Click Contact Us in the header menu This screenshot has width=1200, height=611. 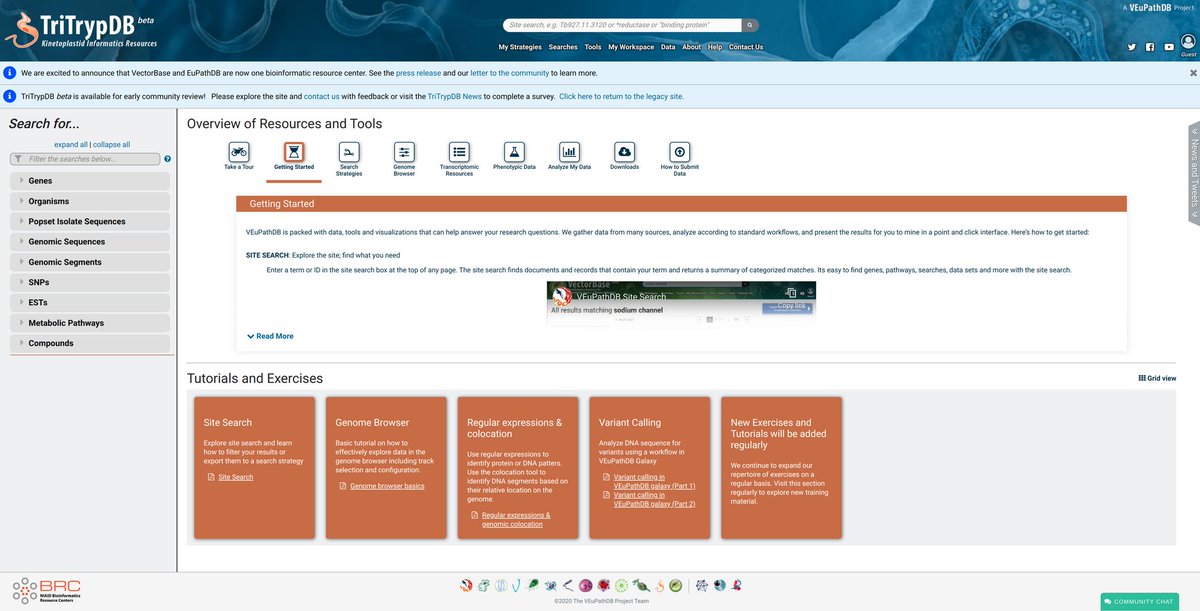pos(746,47)
